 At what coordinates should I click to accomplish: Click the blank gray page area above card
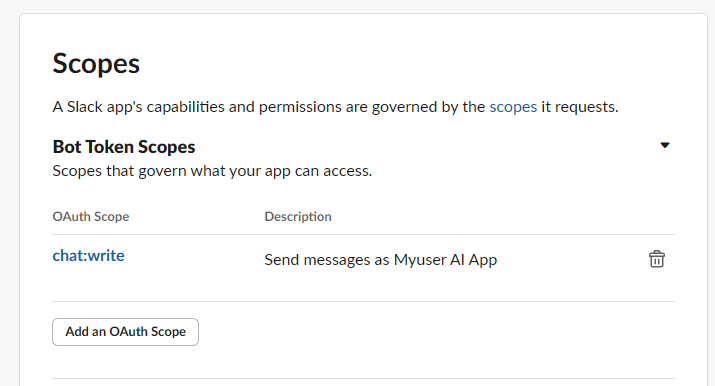[x=358, y=6]
